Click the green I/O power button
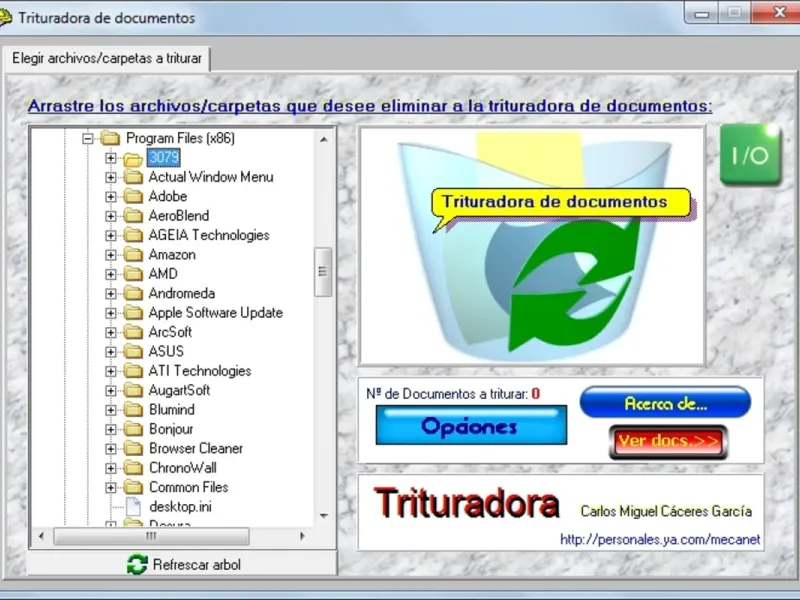800x600 pixels. pos(751,155)
